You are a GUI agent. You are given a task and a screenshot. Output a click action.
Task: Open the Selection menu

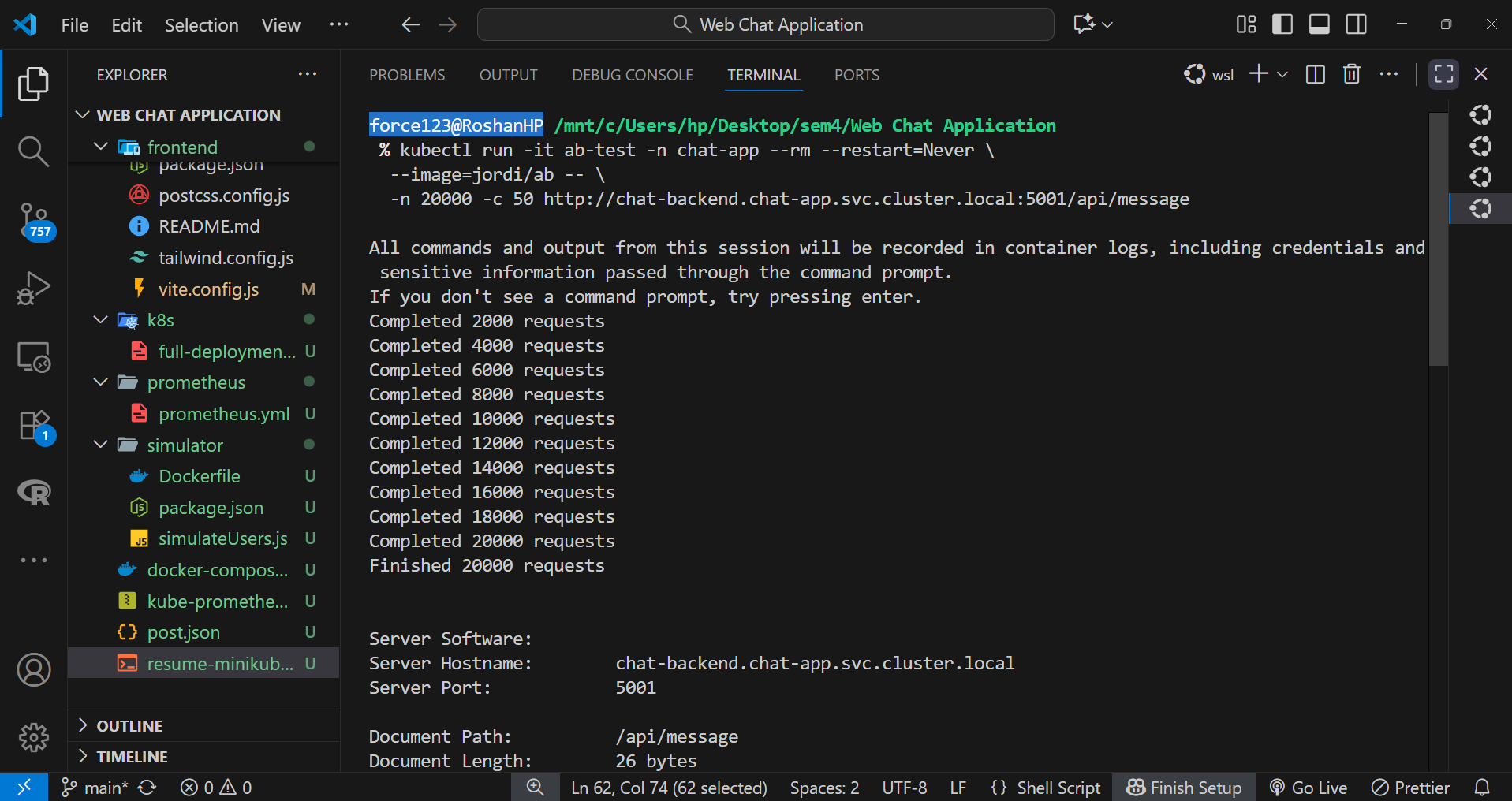[x=201, y=25]
